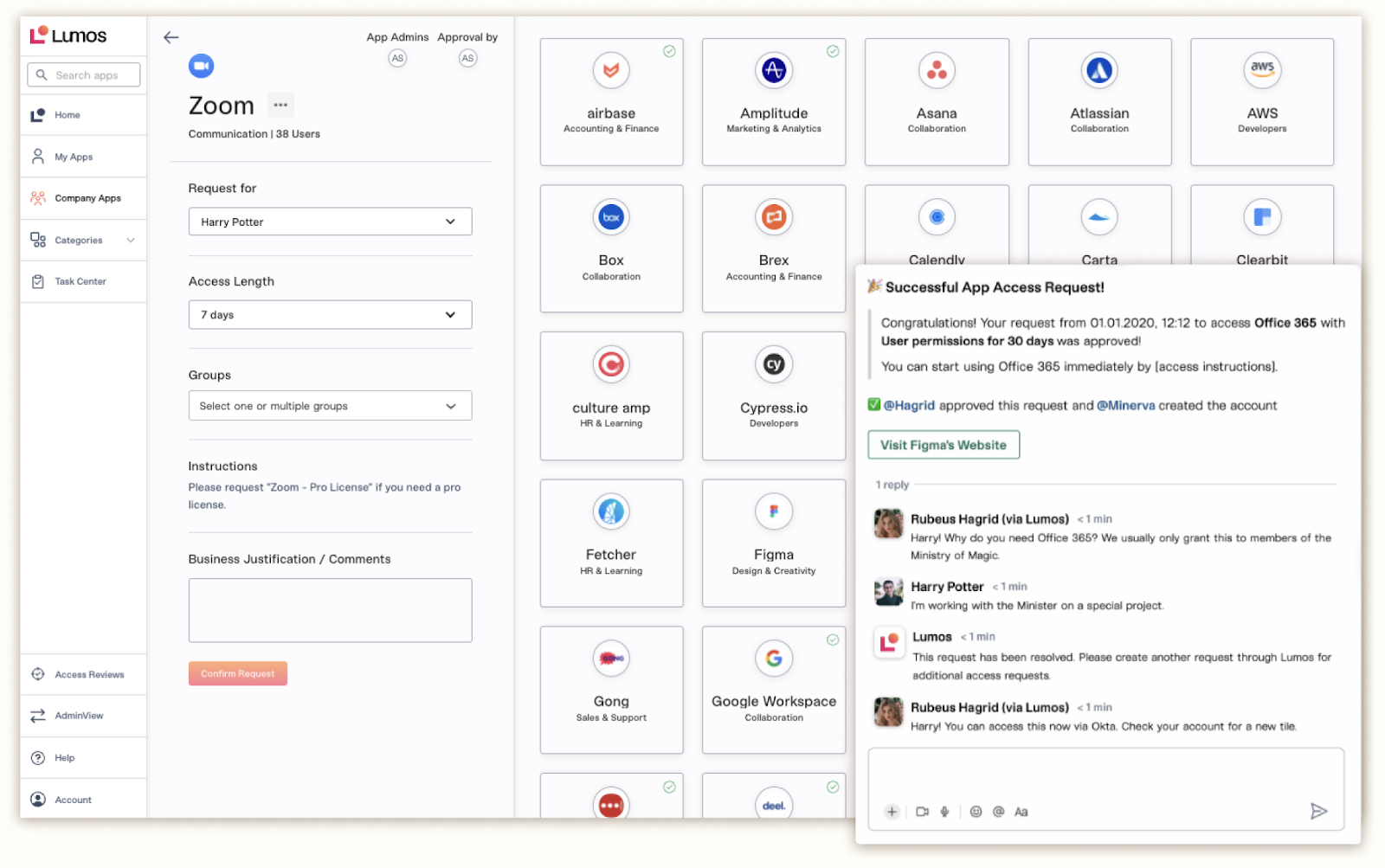
Task: Click the green checkmark on Google Workspace card
Action: tap(833, 640)
